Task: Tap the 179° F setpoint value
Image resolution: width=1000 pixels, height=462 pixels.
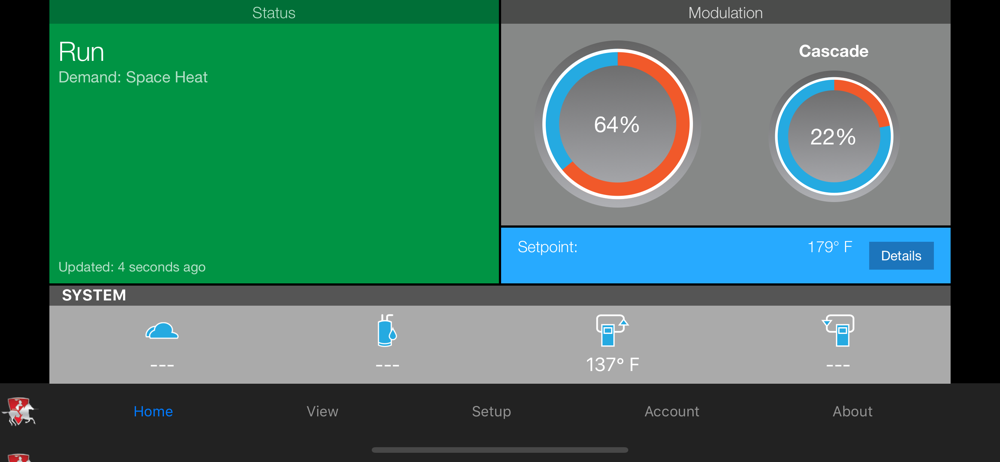Action: click(x=830, y=247)
